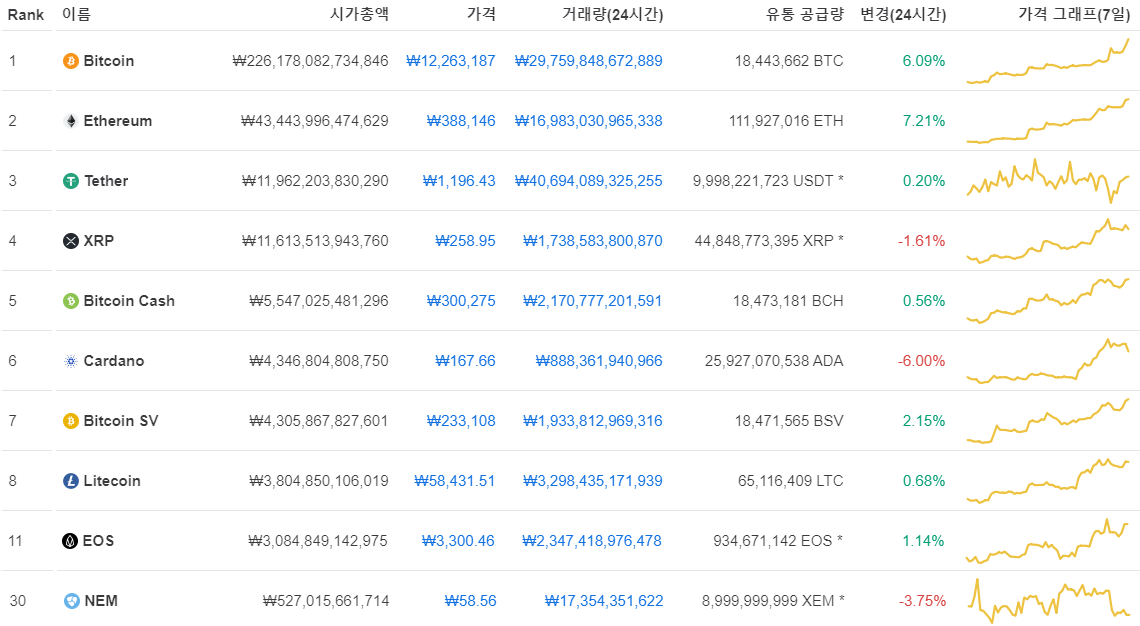This screenshot has width=1140, height=626.
Task: Click the Bitcoin coin logo icon
Action: (x=71, y=61)
